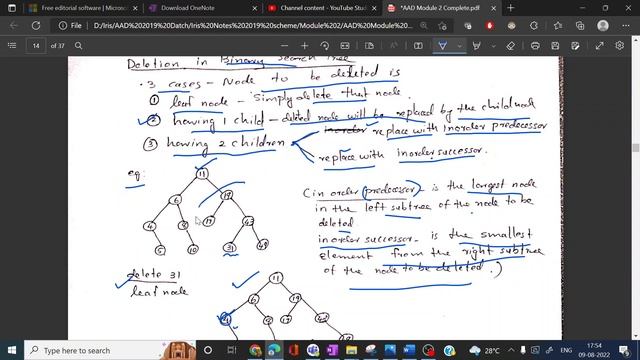Open the find-in-PDF search tool

pyautogui.click(x=78, y=46)
